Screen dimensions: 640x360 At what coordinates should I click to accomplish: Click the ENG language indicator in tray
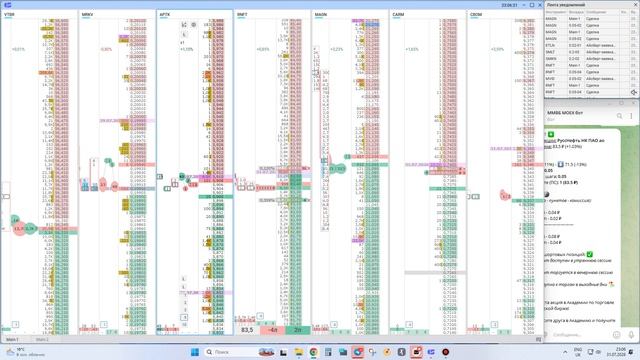click(x=578, y=352)
